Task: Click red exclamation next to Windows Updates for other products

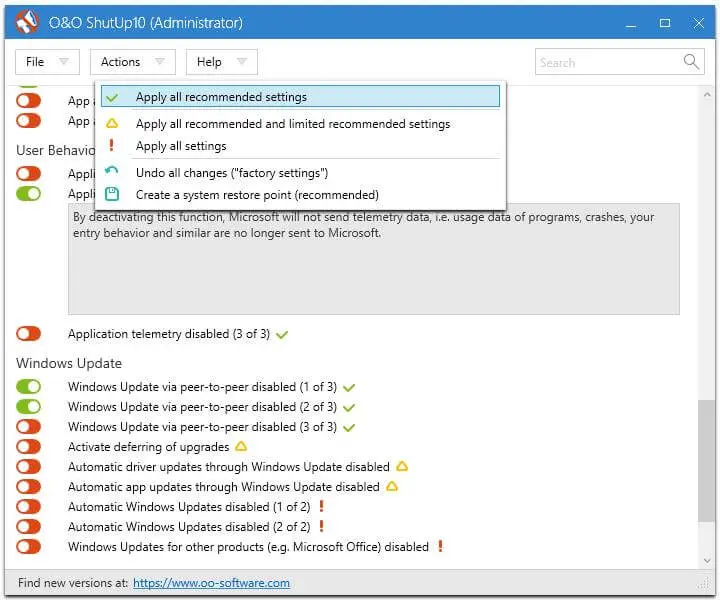Action: click(x=440, y=546)
